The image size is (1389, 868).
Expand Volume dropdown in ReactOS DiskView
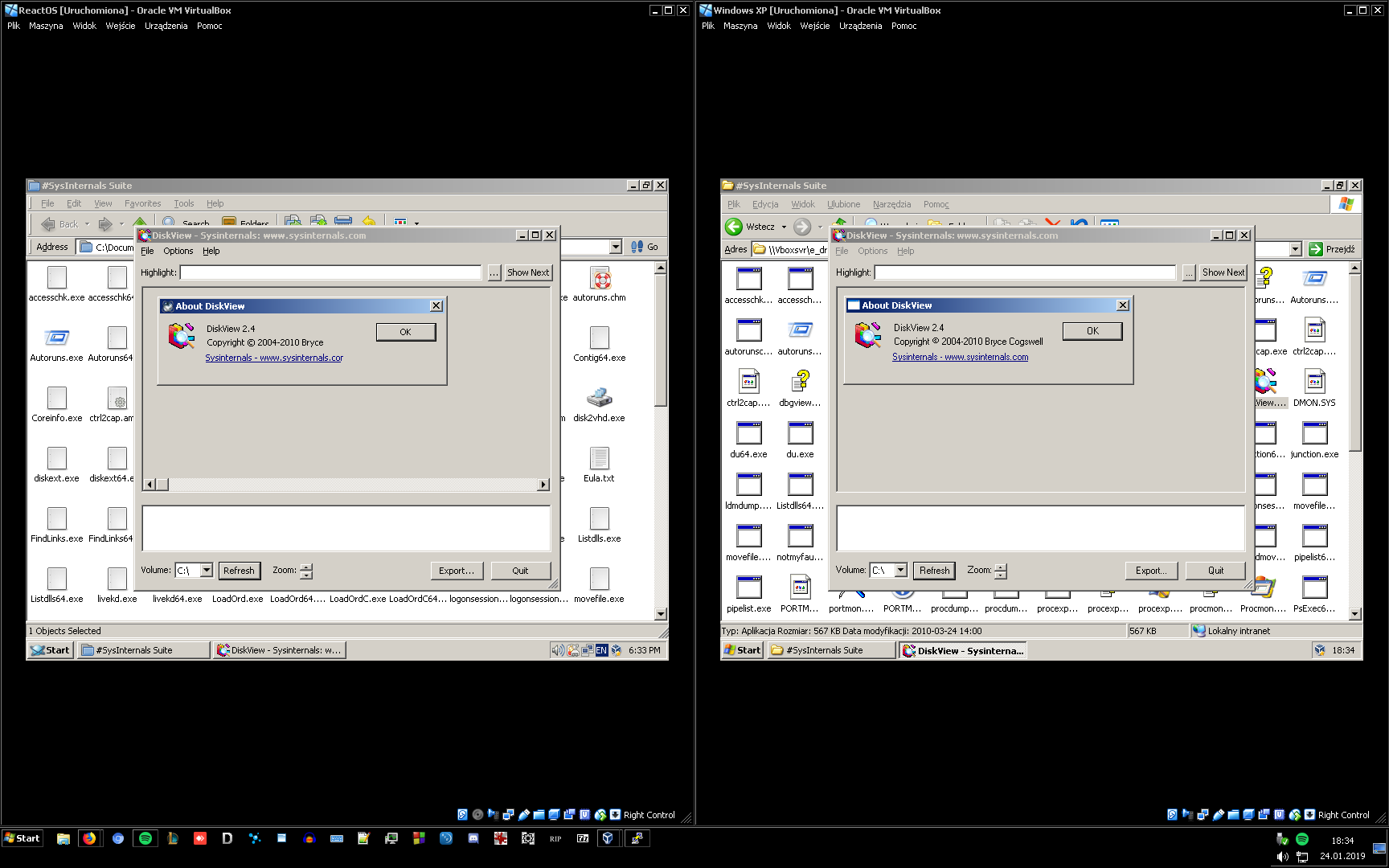point(207,570)
